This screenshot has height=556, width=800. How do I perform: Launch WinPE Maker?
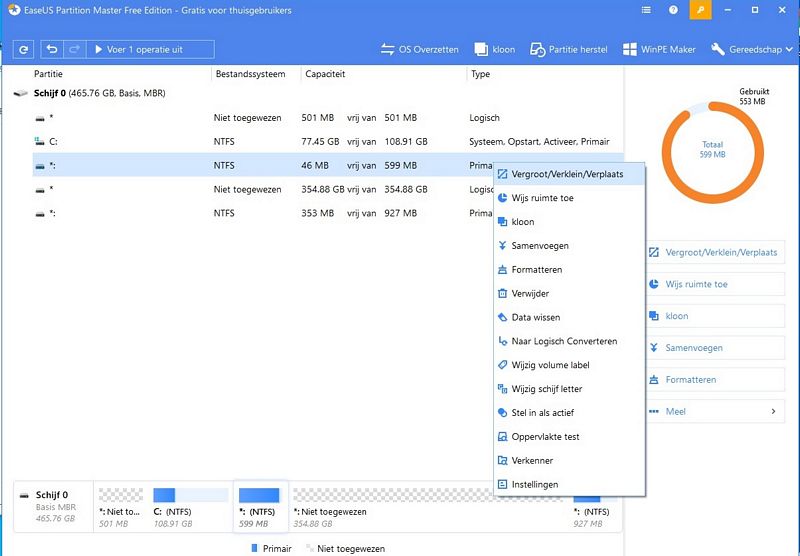click(659, 49)
